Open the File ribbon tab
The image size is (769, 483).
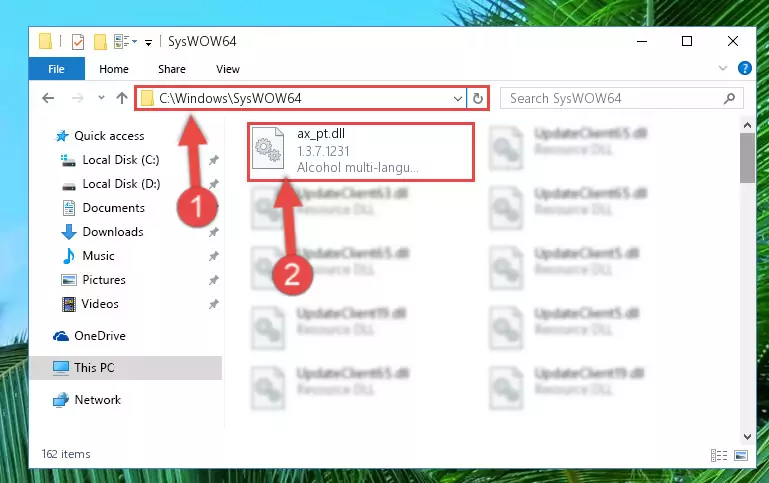(56, 69)
